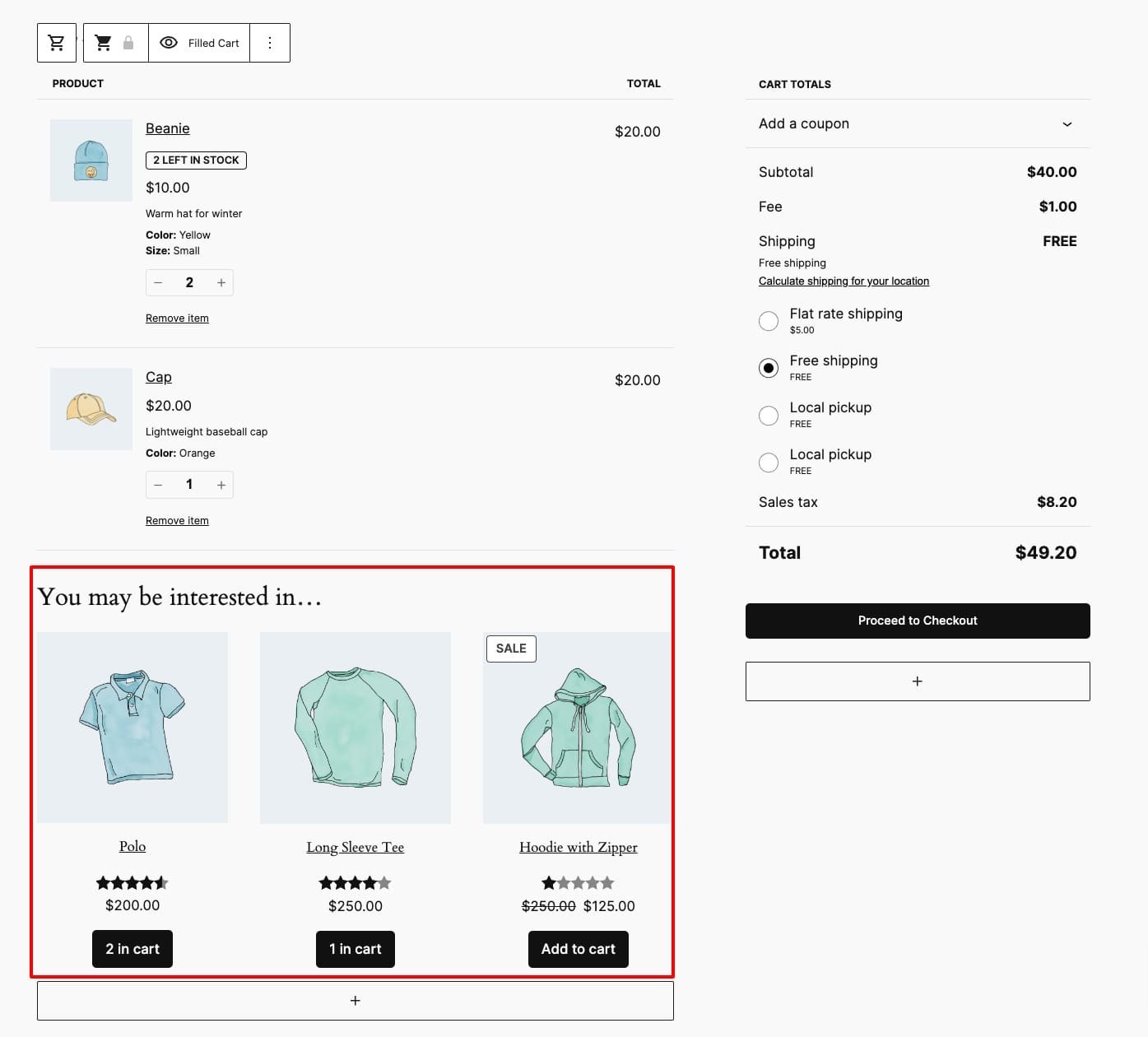Remove the Beanie item from cart
Viewport: 1148px width, 1037px height.
(x=177, y=319)
